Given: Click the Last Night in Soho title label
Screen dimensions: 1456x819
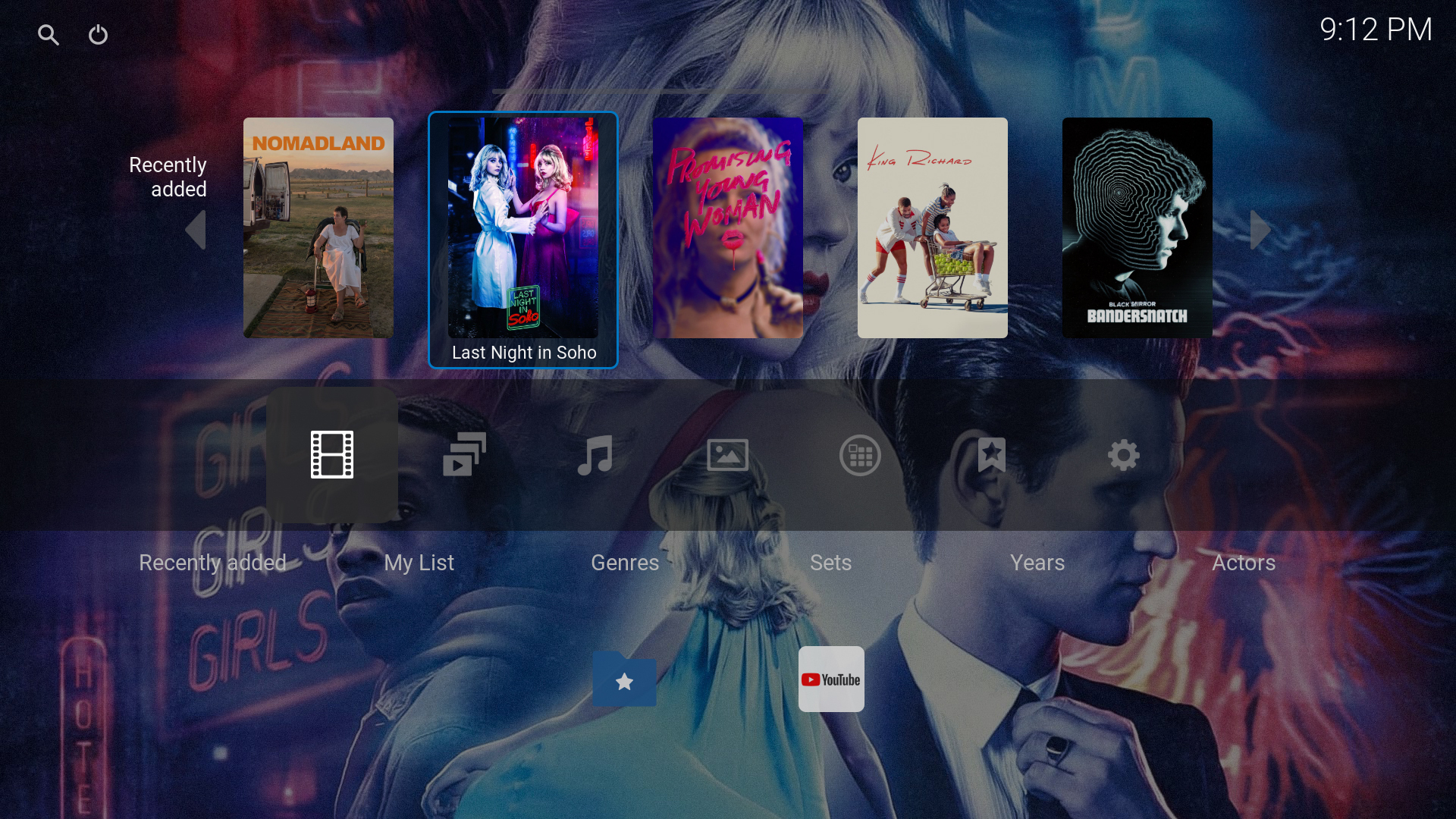Looking at the screenshot, I should coord(524,353).
